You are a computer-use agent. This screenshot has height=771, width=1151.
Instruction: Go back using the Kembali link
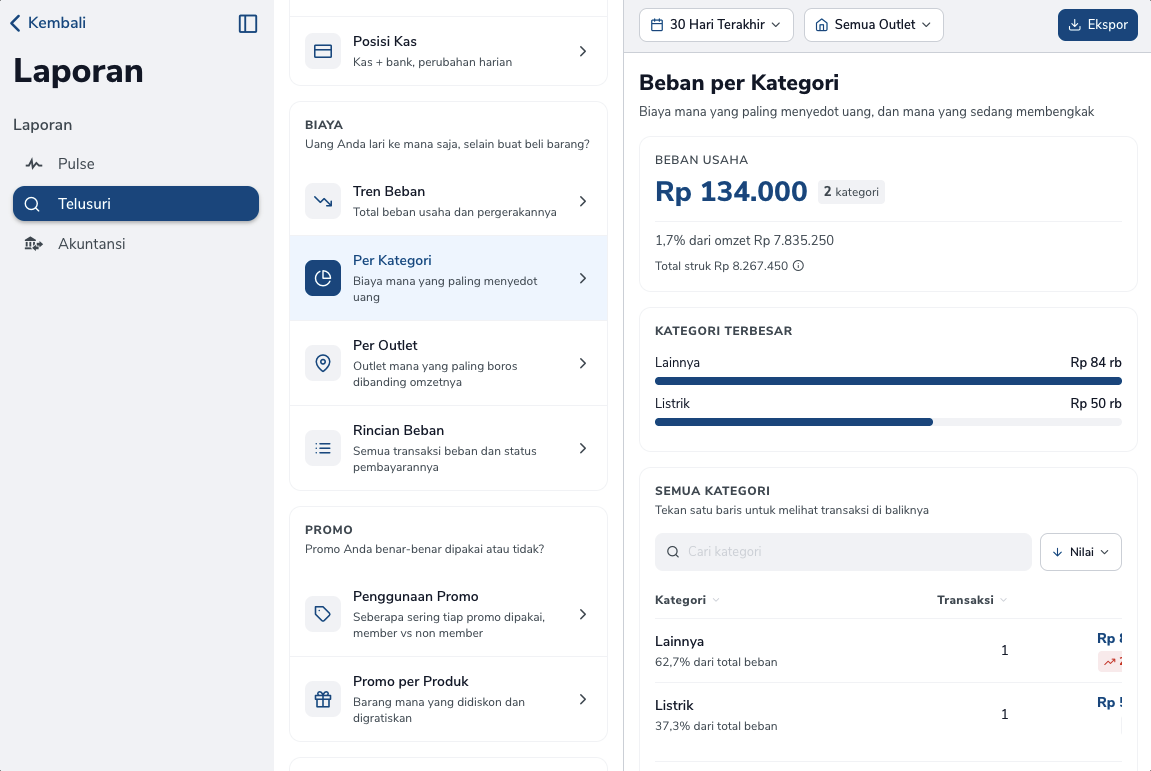click(48, 23)
